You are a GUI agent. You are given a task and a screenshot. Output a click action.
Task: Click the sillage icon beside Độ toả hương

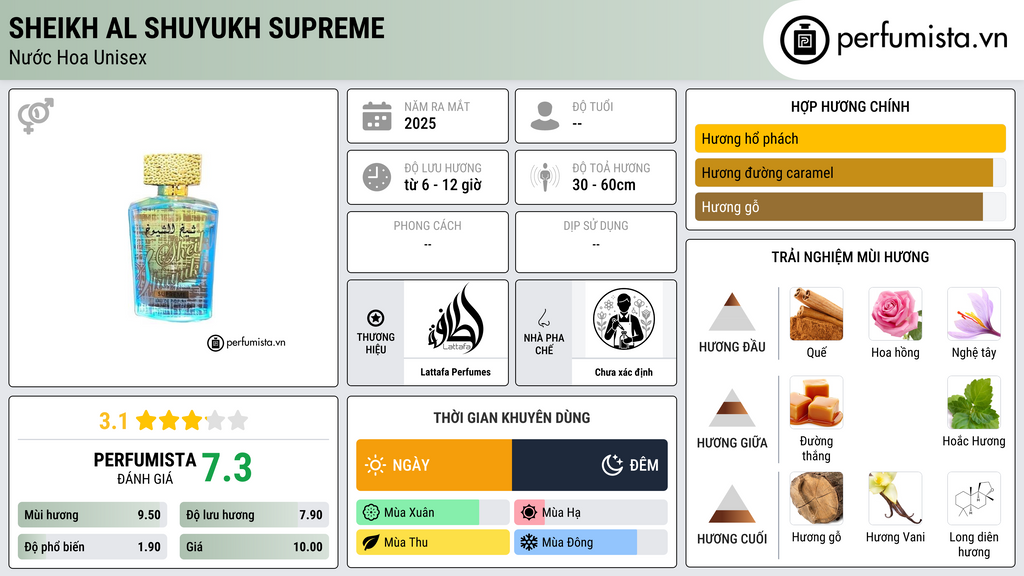545,177
